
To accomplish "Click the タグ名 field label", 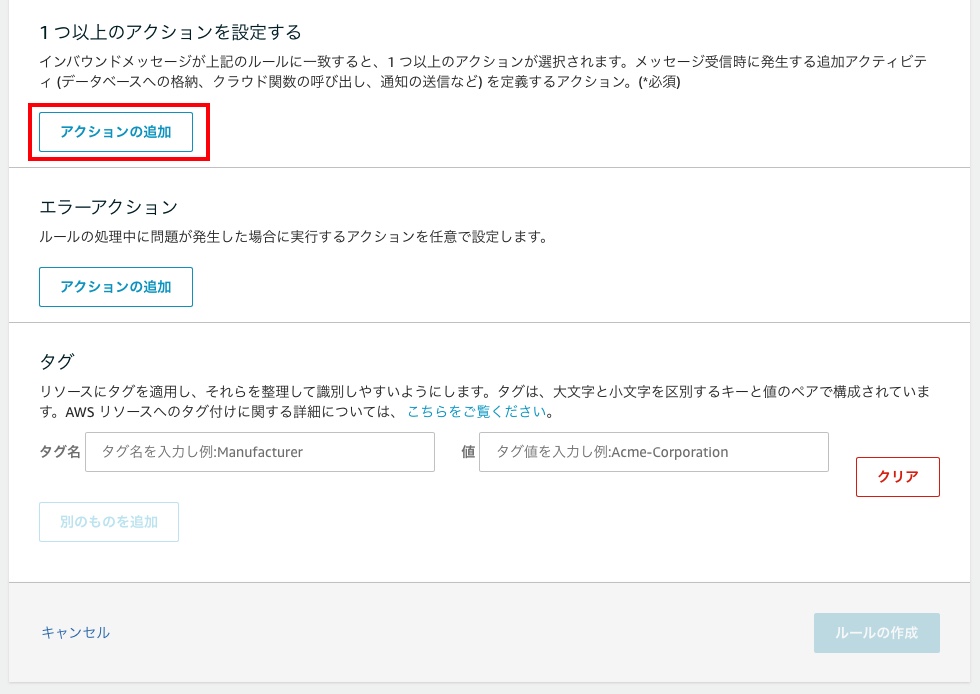I will 60,451.
